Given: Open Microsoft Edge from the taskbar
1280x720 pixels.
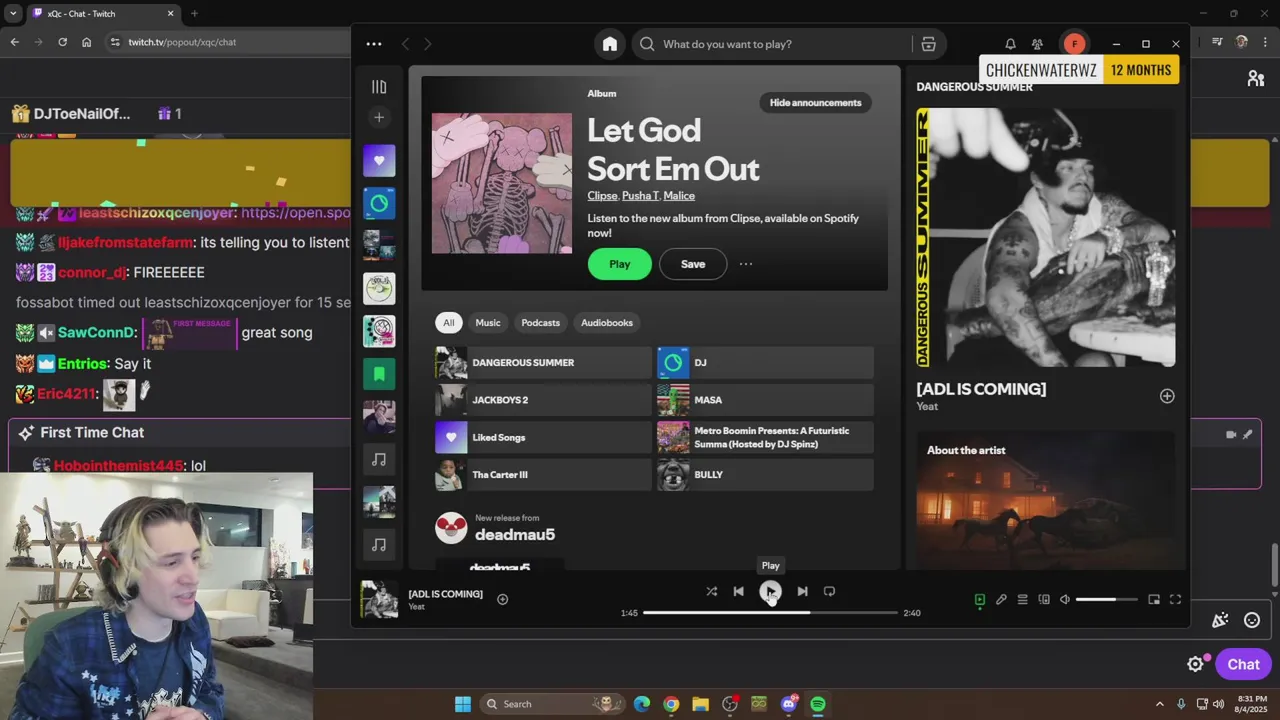Looking at the screenshot, I should tap(642, 704).
